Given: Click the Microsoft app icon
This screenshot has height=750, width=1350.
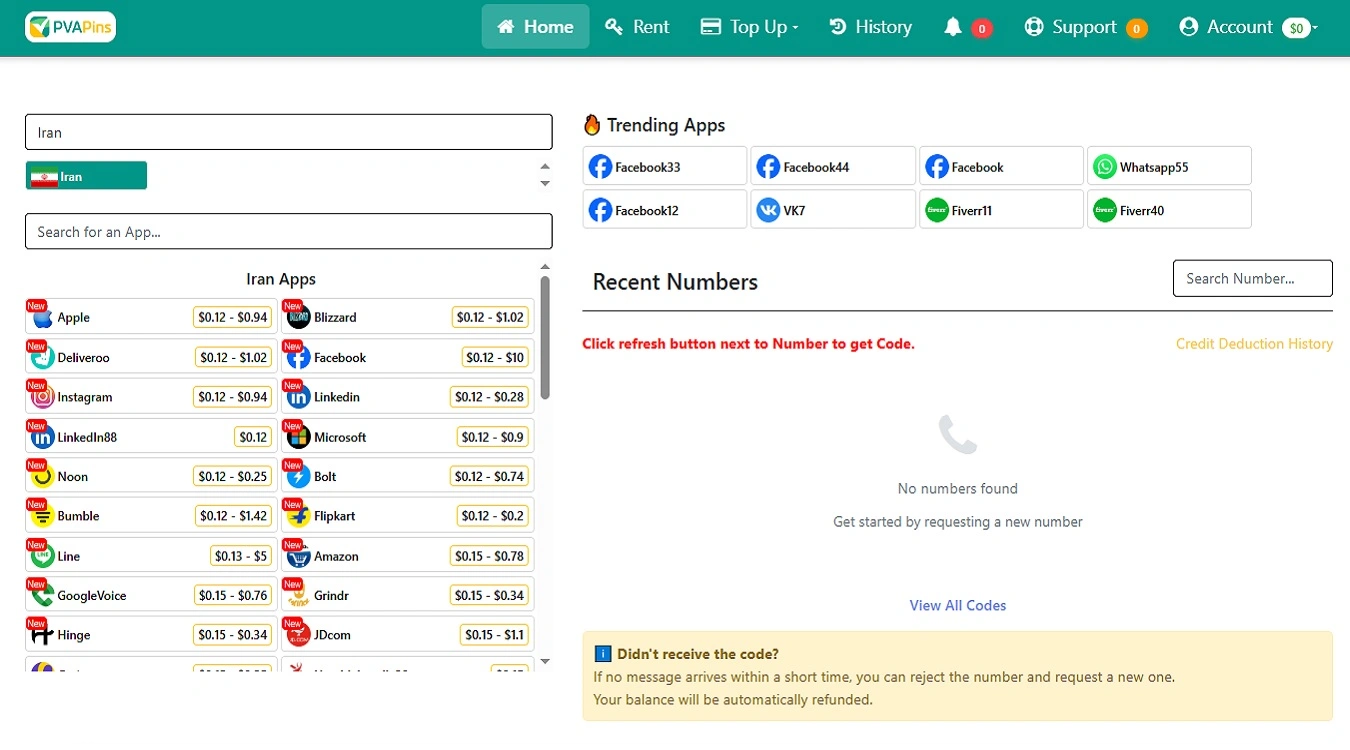Looking at the screenshot, I should [x=298, y=437].
